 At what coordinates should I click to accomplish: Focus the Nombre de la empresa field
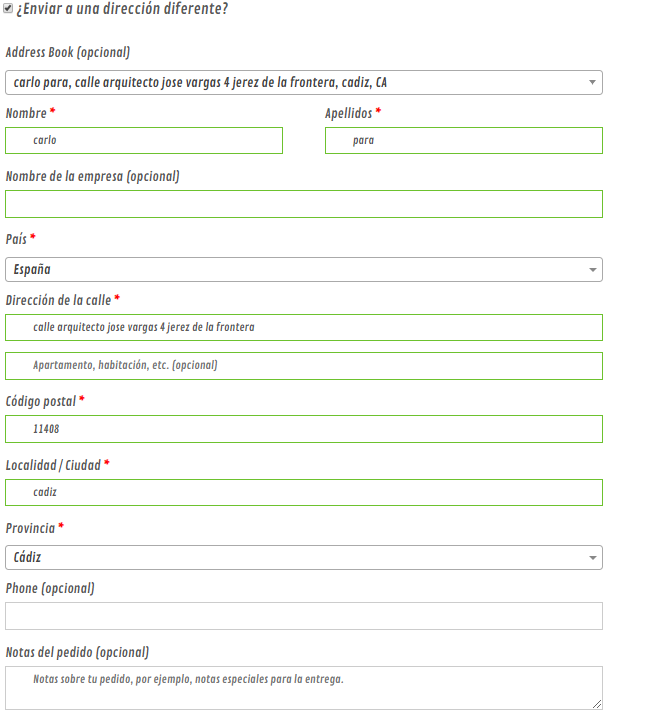(x=304, y=204)
